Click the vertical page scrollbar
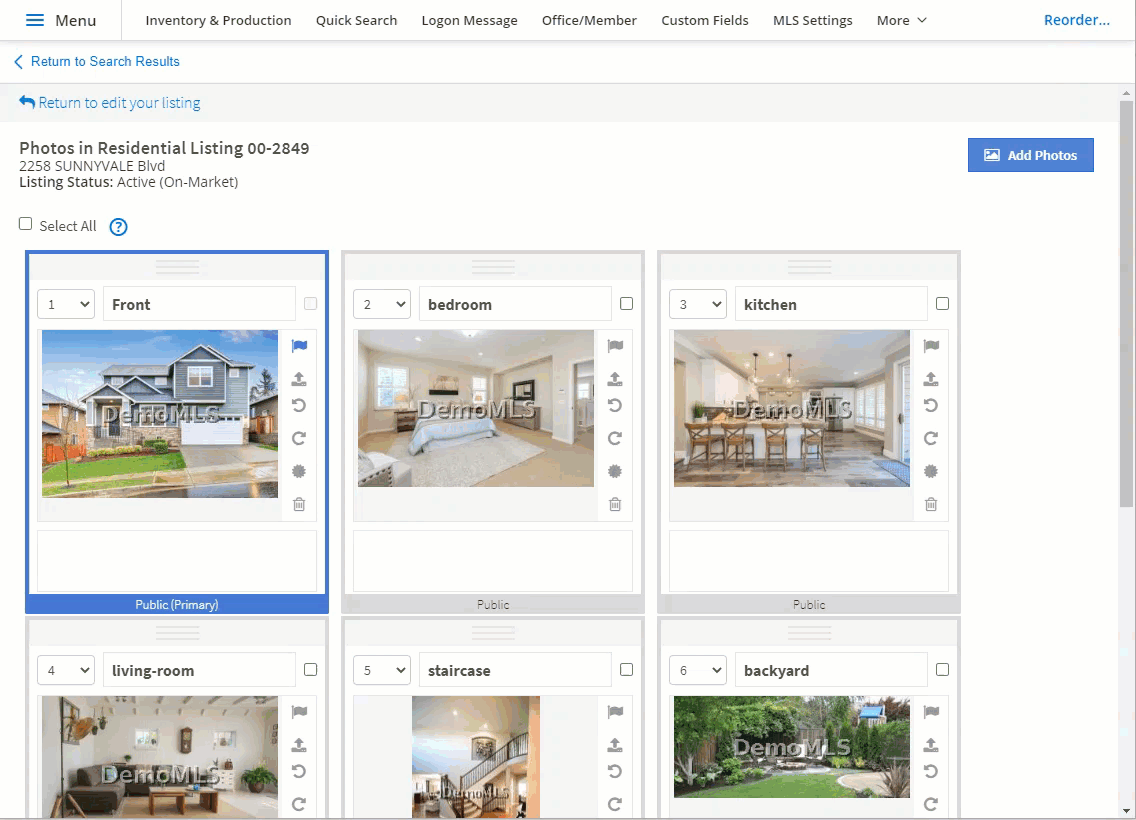The height and width of the screenshot is (820, 1136). (x=1126, y=304)
